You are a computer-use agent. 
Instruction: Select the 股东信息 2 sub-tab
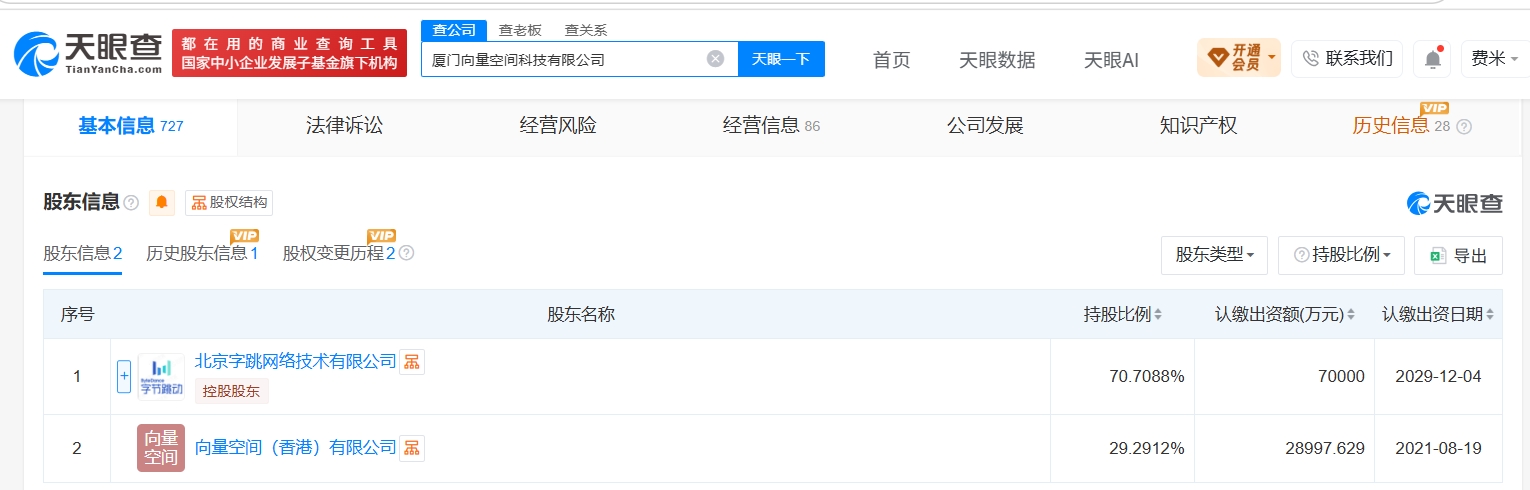point(82,254)
